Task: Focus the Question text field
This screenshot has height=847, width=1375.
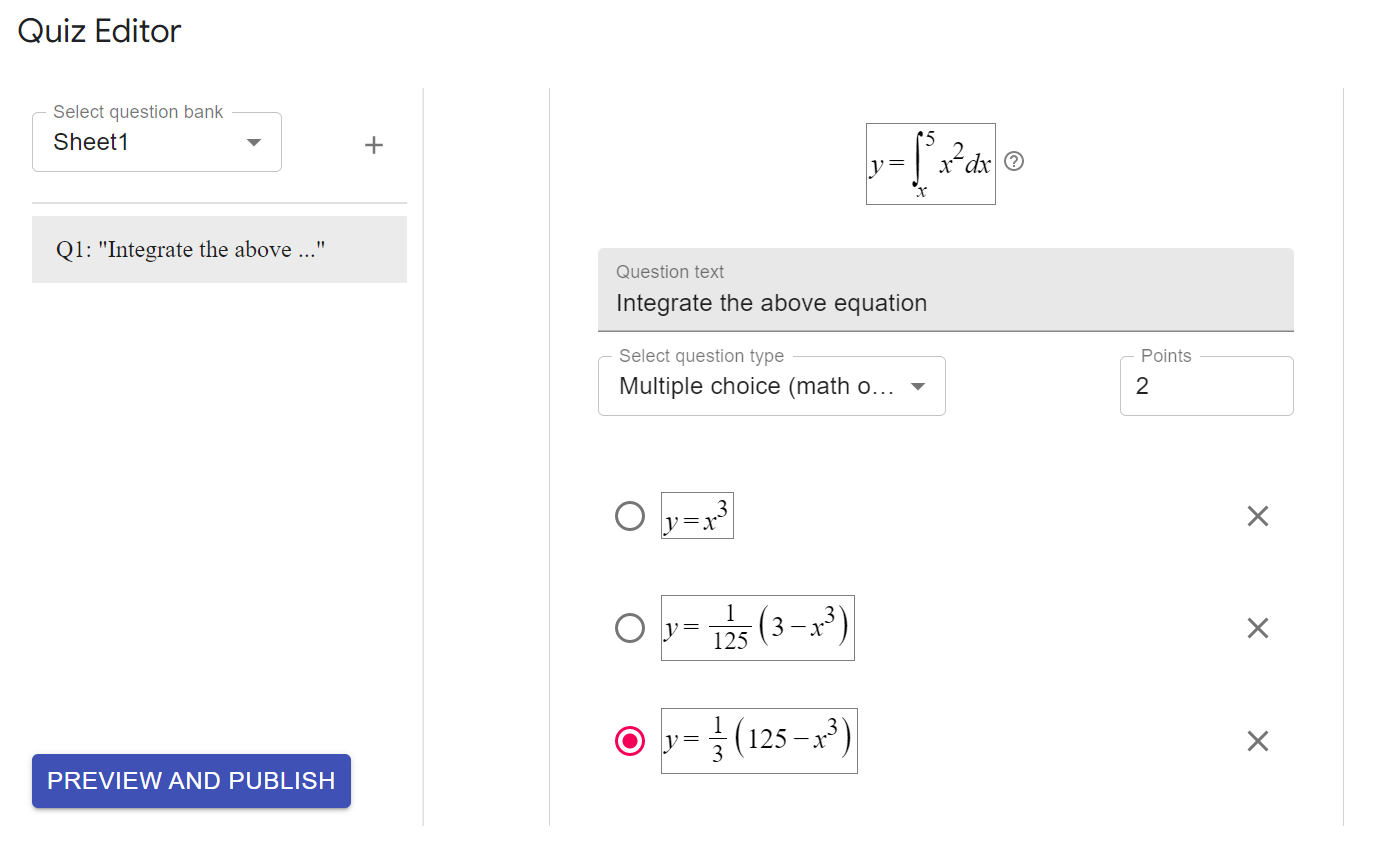Action: (x=945, y=302)
